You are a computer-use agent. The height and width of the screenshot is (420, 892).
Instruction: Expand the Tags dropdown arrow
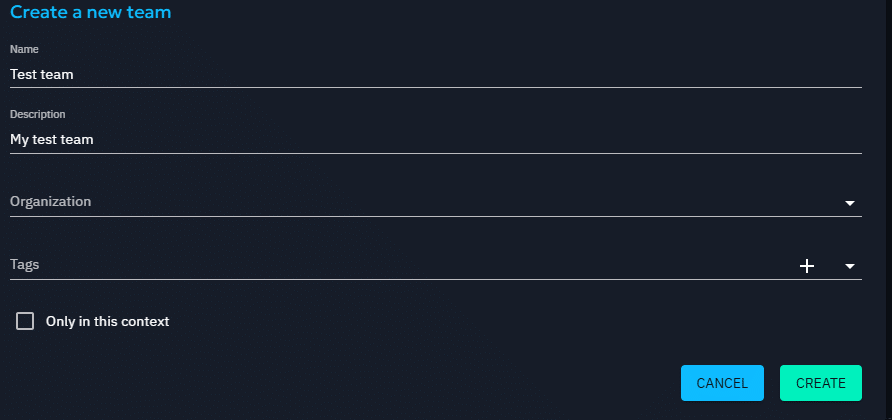coord(850,266)
